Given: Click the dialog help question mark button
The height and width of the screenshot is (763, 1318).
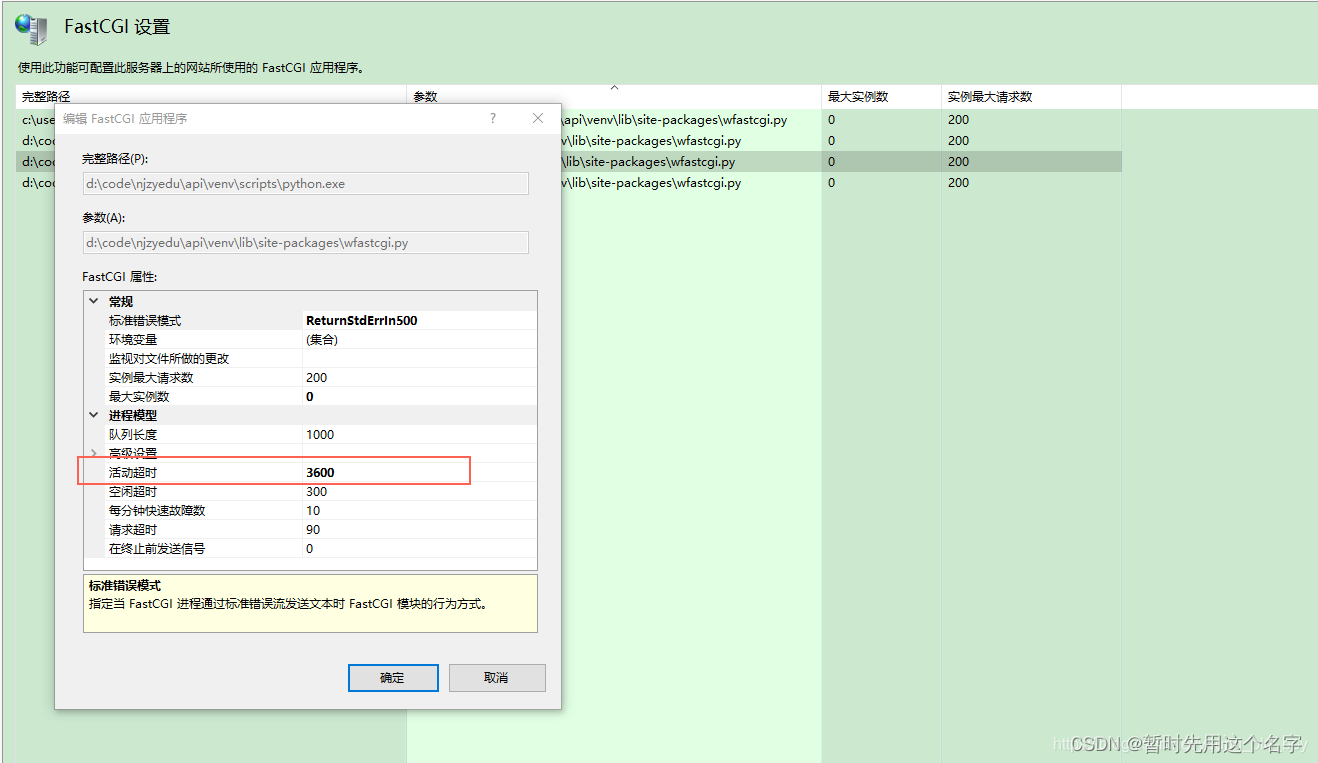Looking at the screenshot, I should (492, 118).
